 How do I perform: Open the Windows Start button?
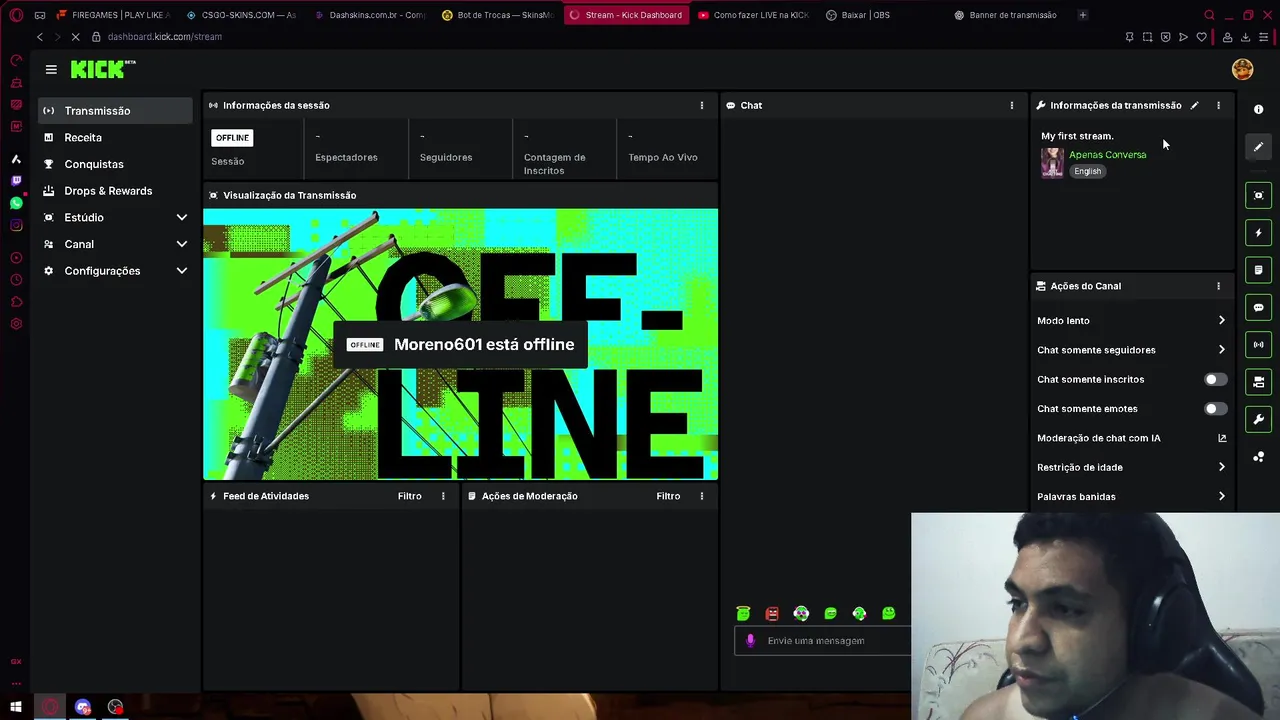coord(16,707)
